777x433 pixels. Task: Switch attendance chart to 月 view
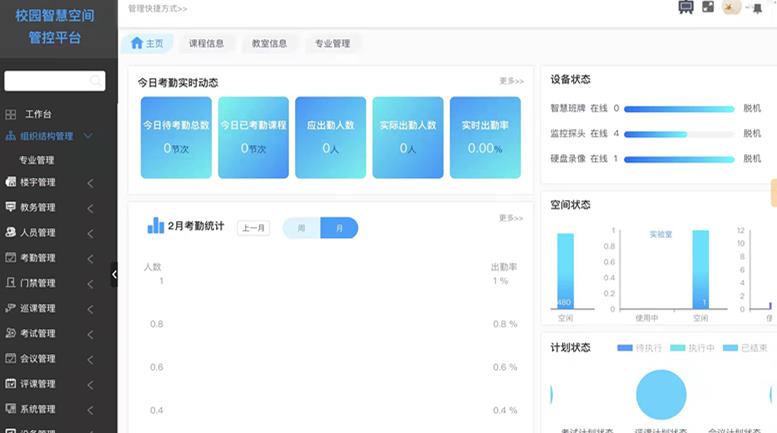[x=339, y=228]
